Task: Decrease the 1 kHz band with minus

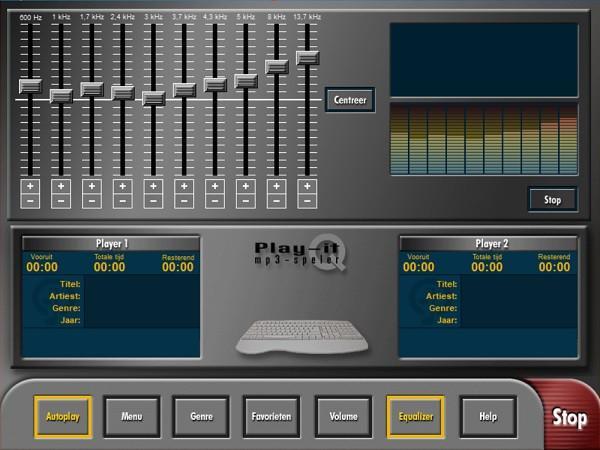Action: [x=61, y=201]
